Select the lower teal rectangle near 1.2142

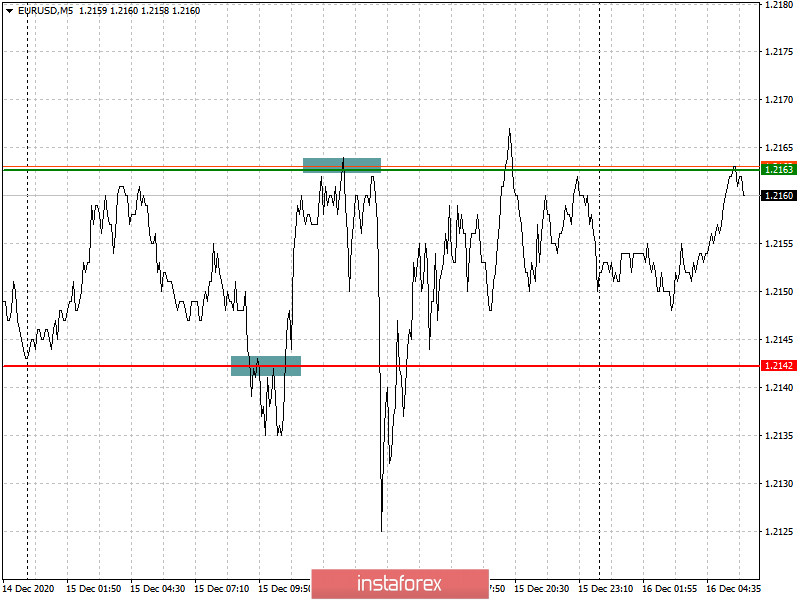tap(266, 366)
